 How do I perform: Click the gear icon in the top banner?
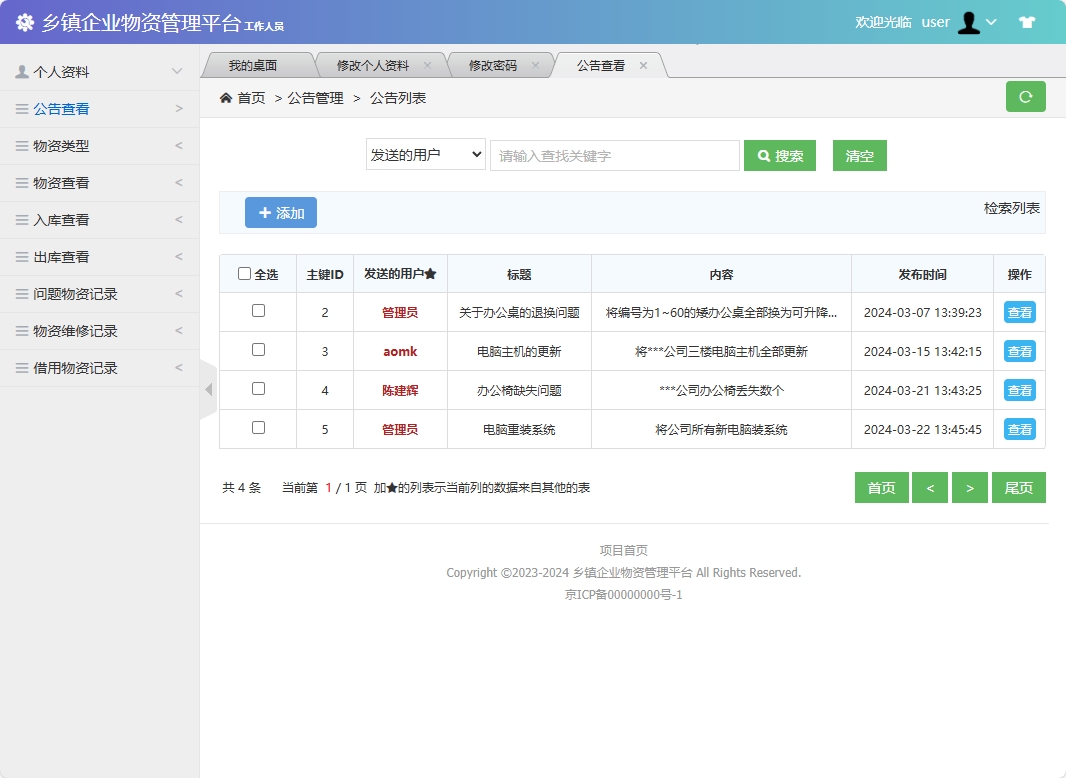coord(25,22)
